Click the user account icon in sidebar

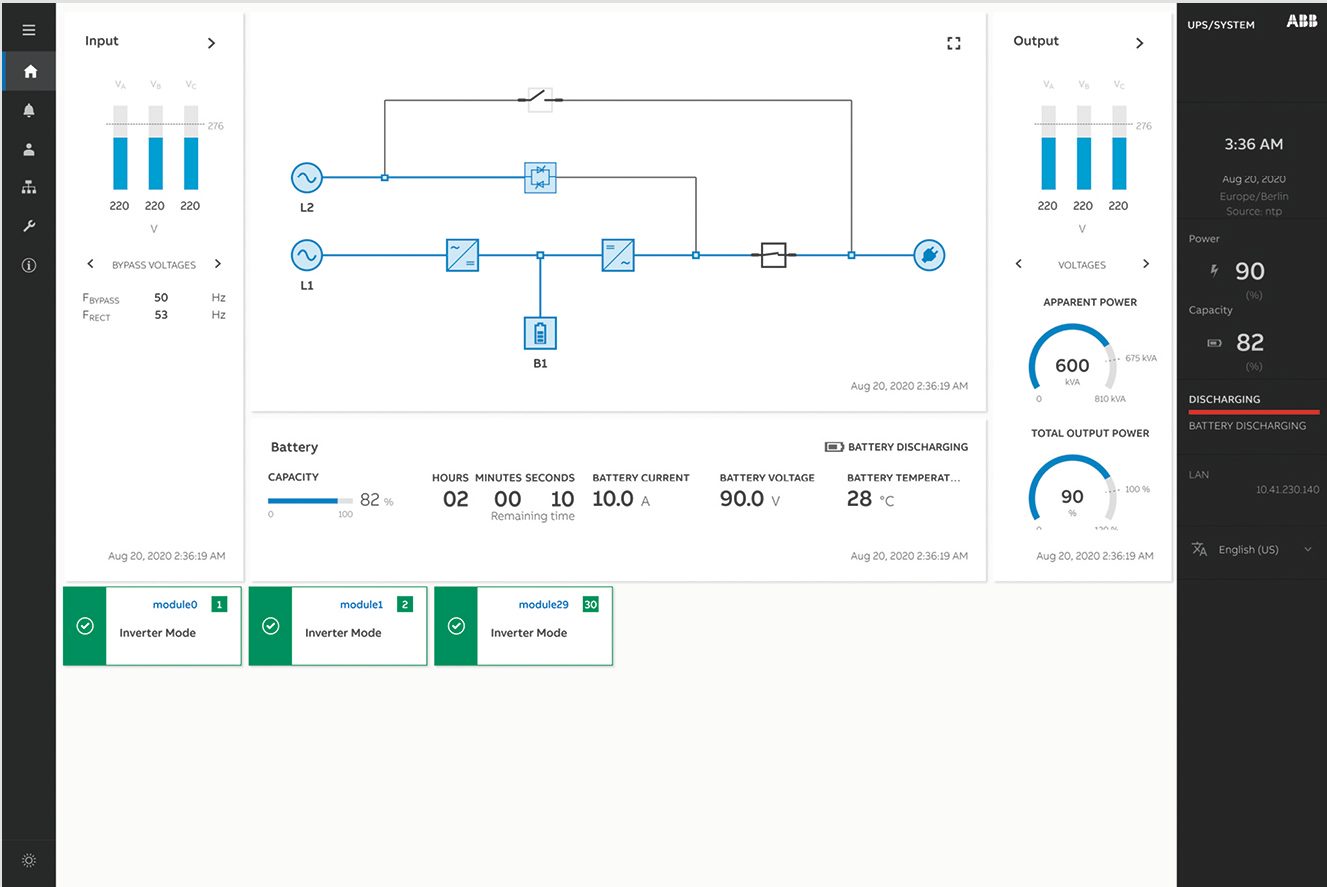click(x=29, y=149)
